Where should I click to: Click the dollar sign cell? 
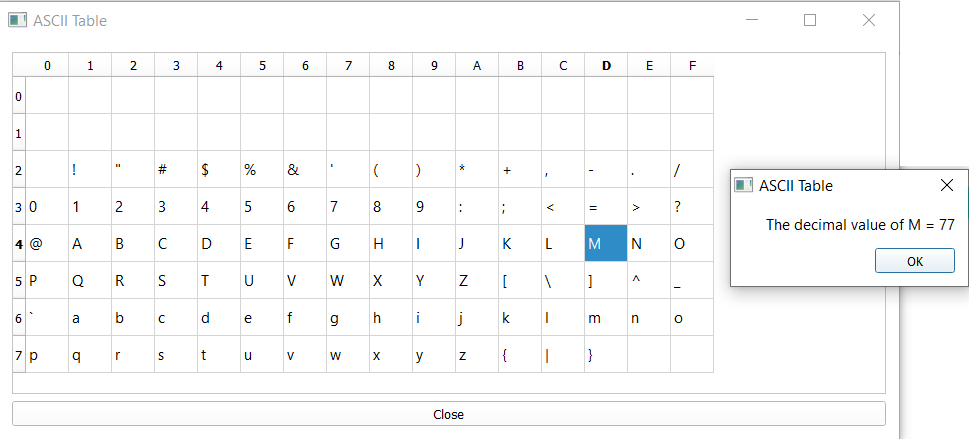coord(219,169)
